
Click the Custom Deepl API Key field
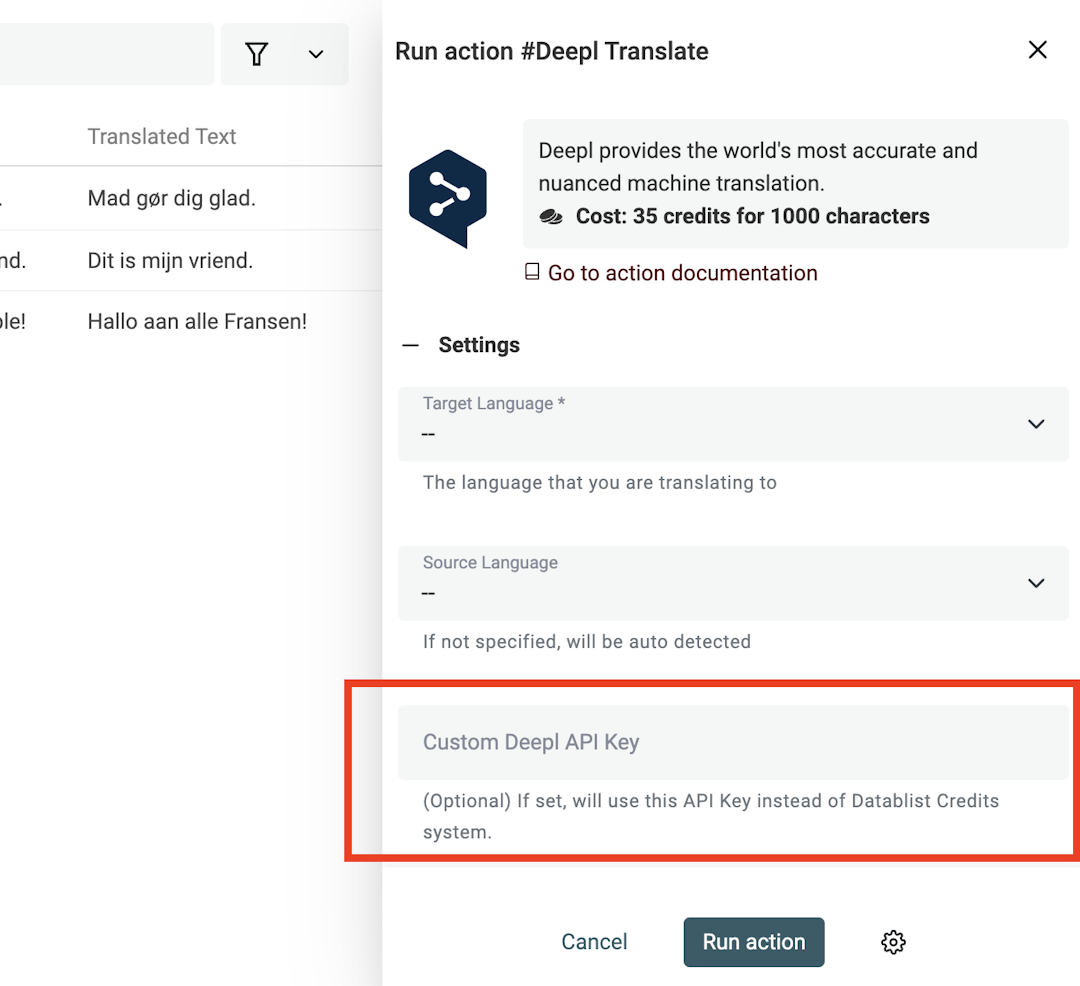(733, 742)
